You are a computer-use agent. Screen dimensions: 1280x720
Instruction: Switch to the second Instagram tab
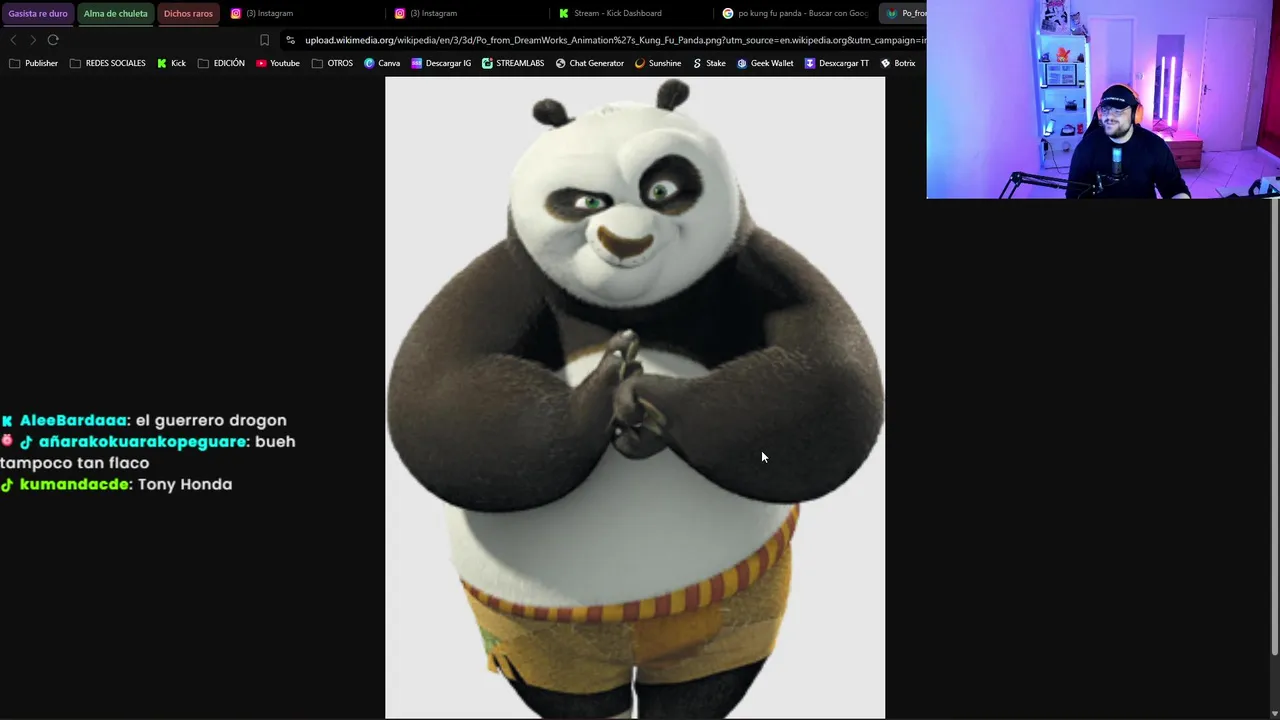pyautogui.click(x=465, y=13)
